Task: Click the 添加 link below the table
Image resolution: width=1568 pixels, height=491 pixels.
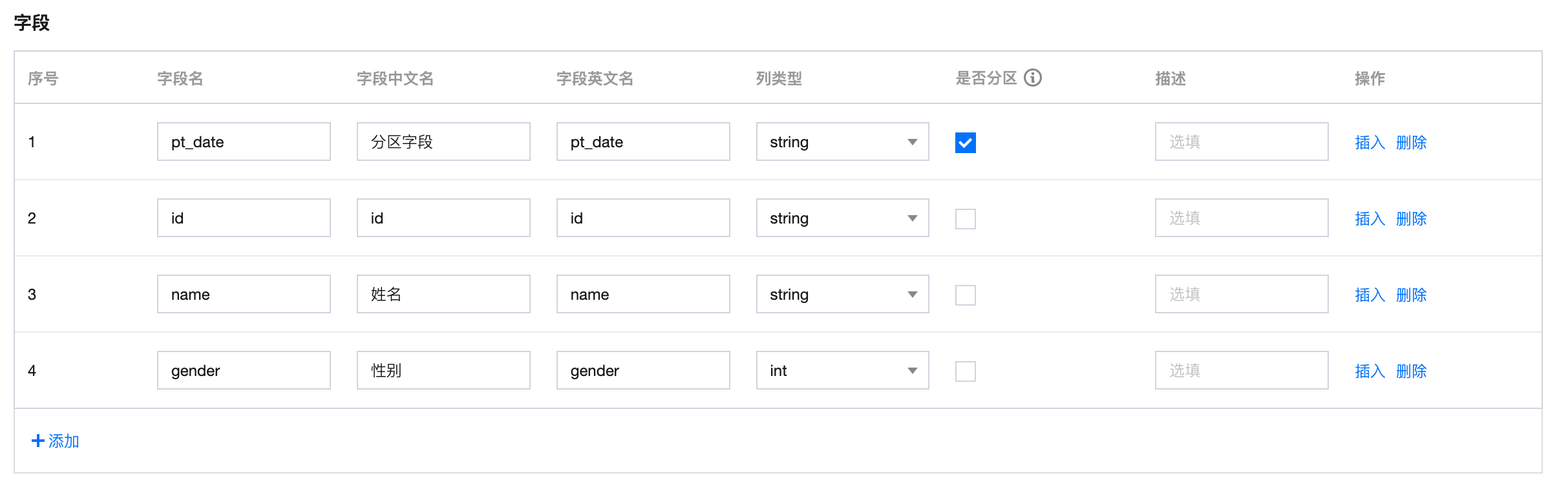Action: coord(63,441)
